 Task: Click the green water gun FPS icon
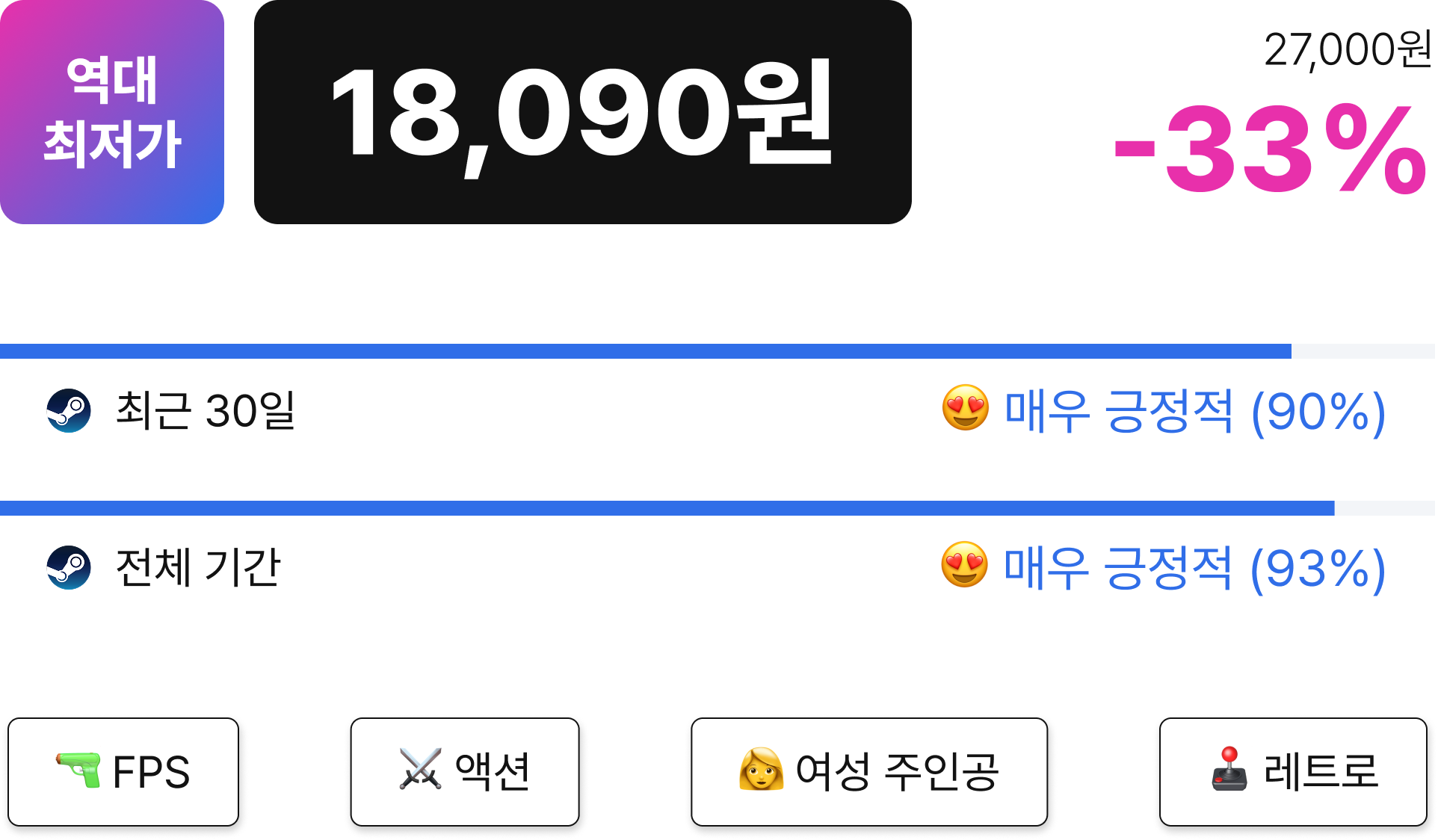78,770
